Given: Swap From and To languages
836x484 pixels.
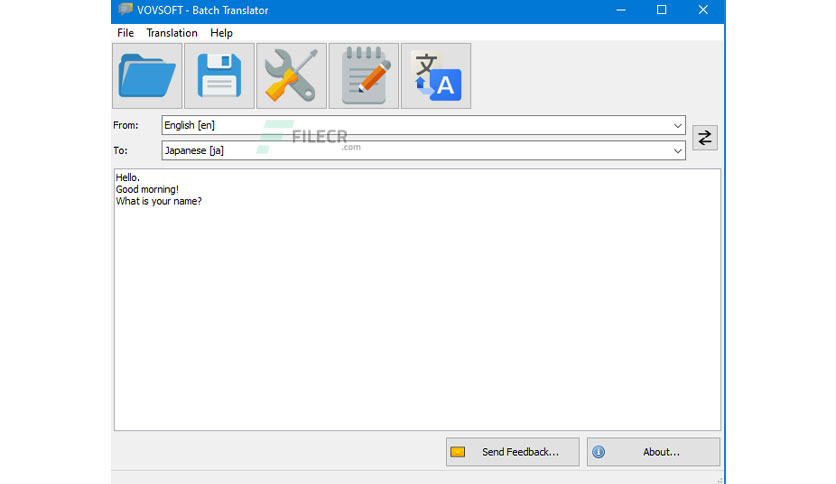Looking at the screenshot, I should tap(705, 138).
